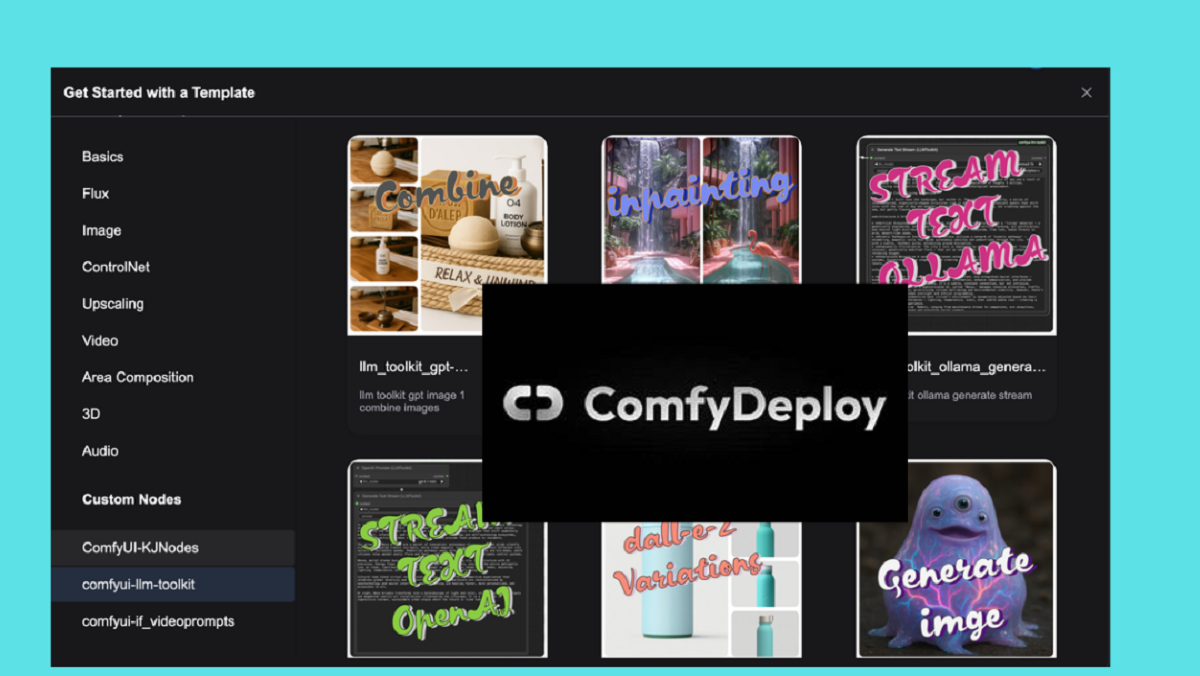
Task: Select Area Composition category
Action: click(x=138, y=377)
